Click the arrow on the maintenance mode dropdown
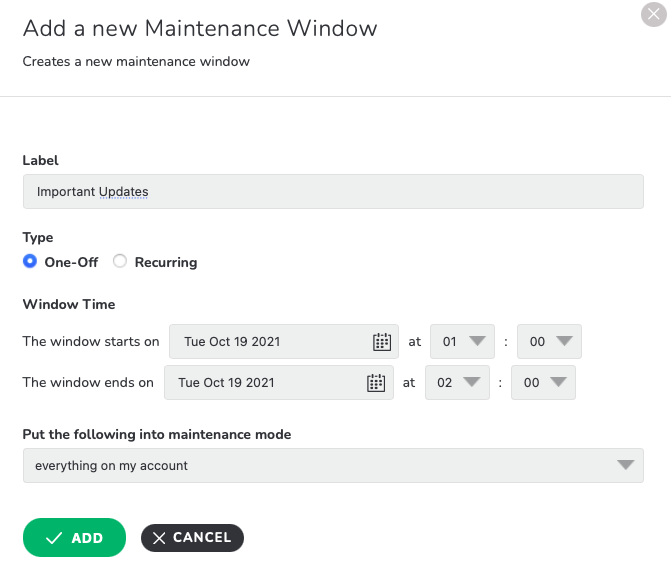The image size is (671, 573). click(x=626, y=465)
